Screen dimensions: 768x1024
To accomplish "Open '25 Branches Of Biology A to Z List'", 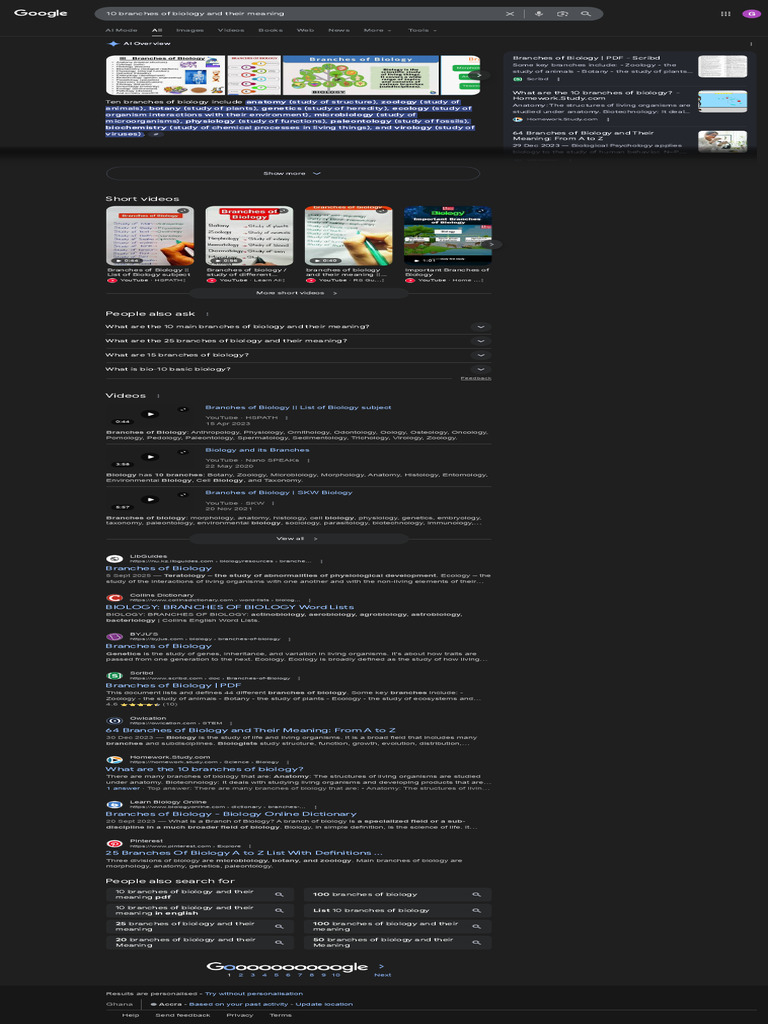I will (244, 853).
